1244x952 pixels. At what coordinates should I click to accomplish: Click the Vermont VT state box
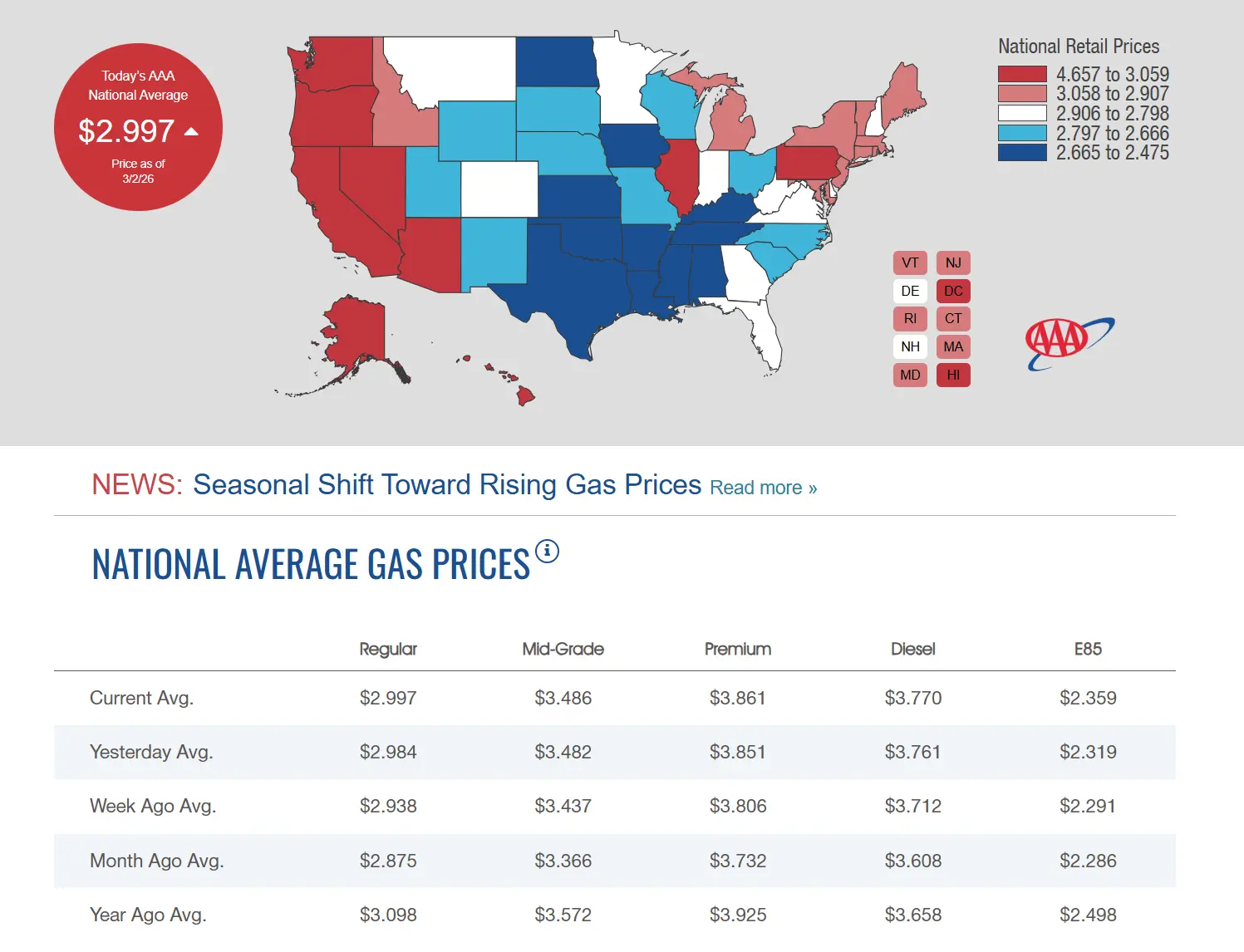tap(910, 263)
